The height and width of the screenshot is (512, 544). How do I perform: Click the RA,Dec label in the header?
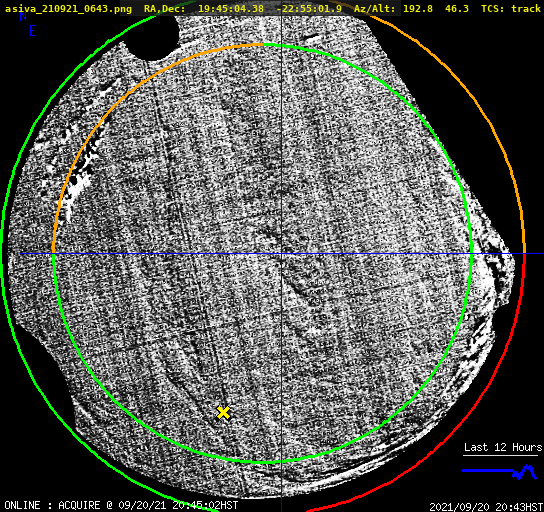(165, 8)
